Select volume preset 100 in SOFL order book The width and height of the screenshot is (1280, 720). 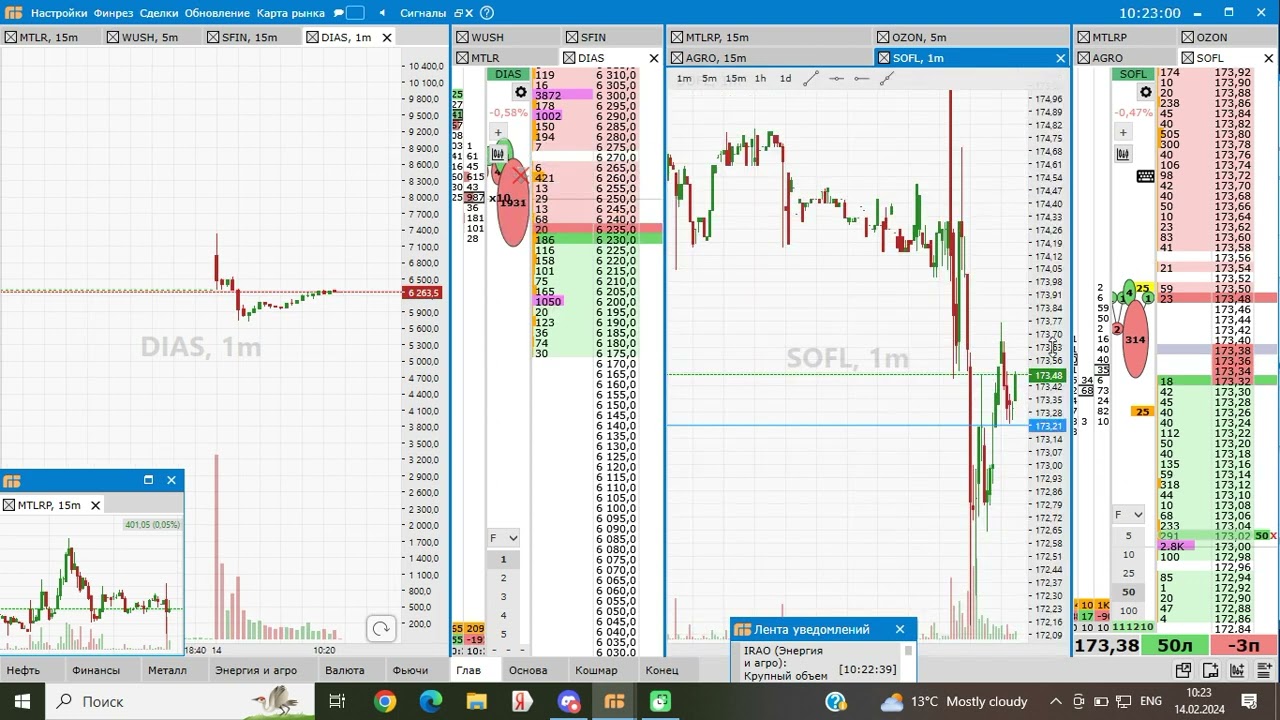pos(1129,610)
